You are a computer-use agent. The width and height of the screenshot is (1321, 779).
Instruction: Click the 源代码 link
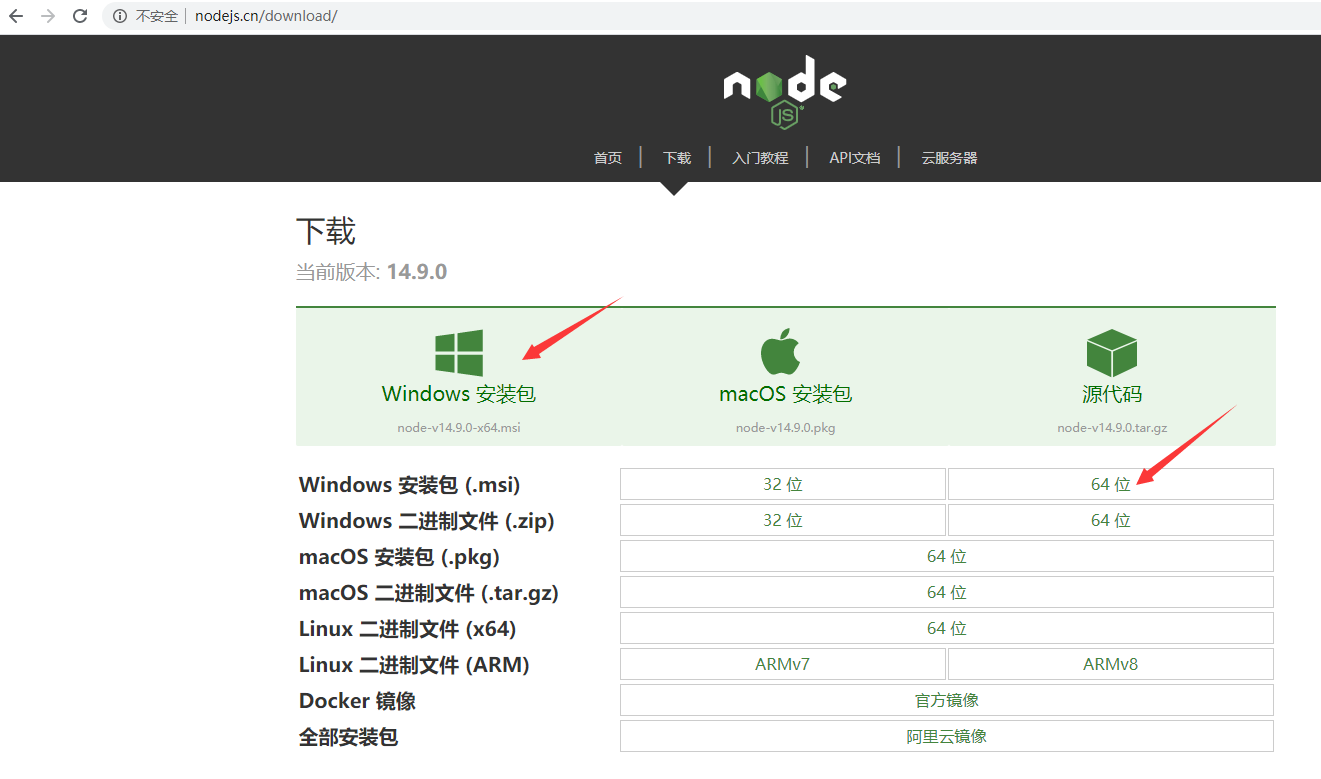pos(1112,394)
